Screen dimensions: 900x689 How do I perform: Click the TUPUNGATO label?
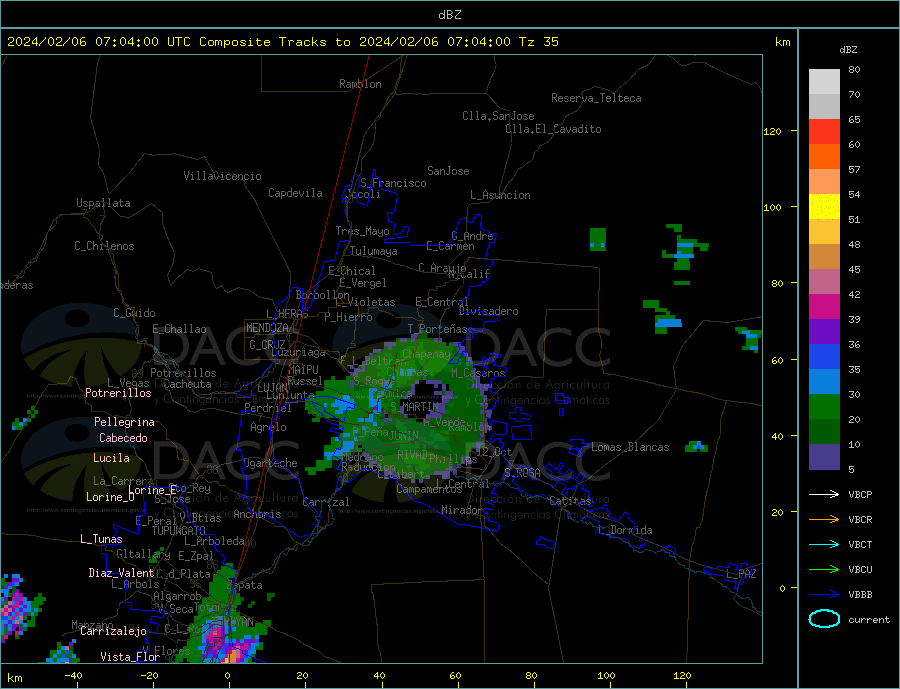(x=179, y=531)
